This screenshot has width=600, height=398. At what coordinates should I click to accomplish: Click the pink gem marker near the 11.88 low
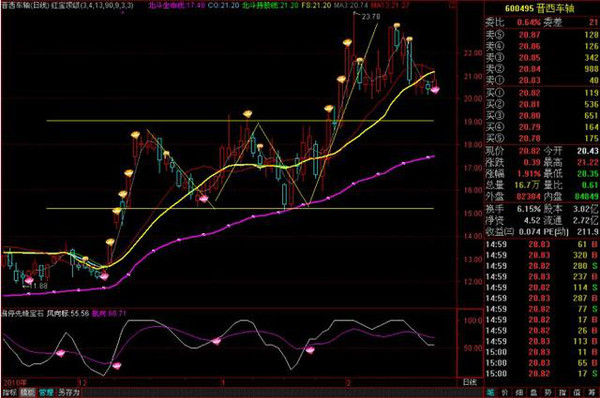[x=29, y=281]
